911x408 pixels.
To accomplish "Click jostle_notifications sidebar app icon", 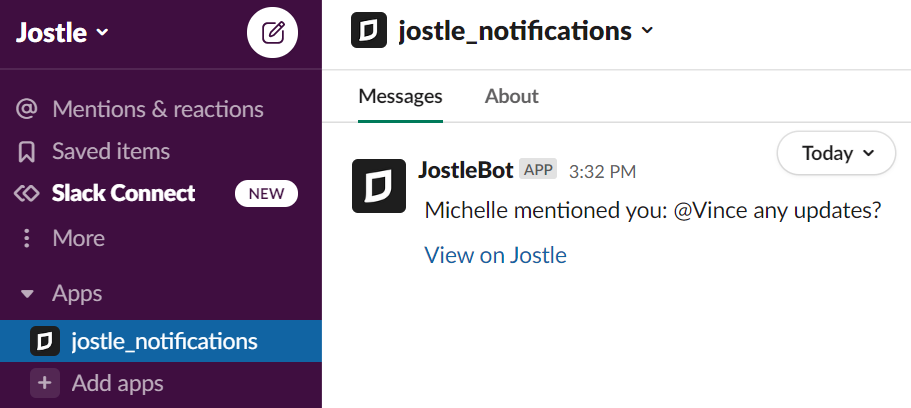I will pos(45,341).
